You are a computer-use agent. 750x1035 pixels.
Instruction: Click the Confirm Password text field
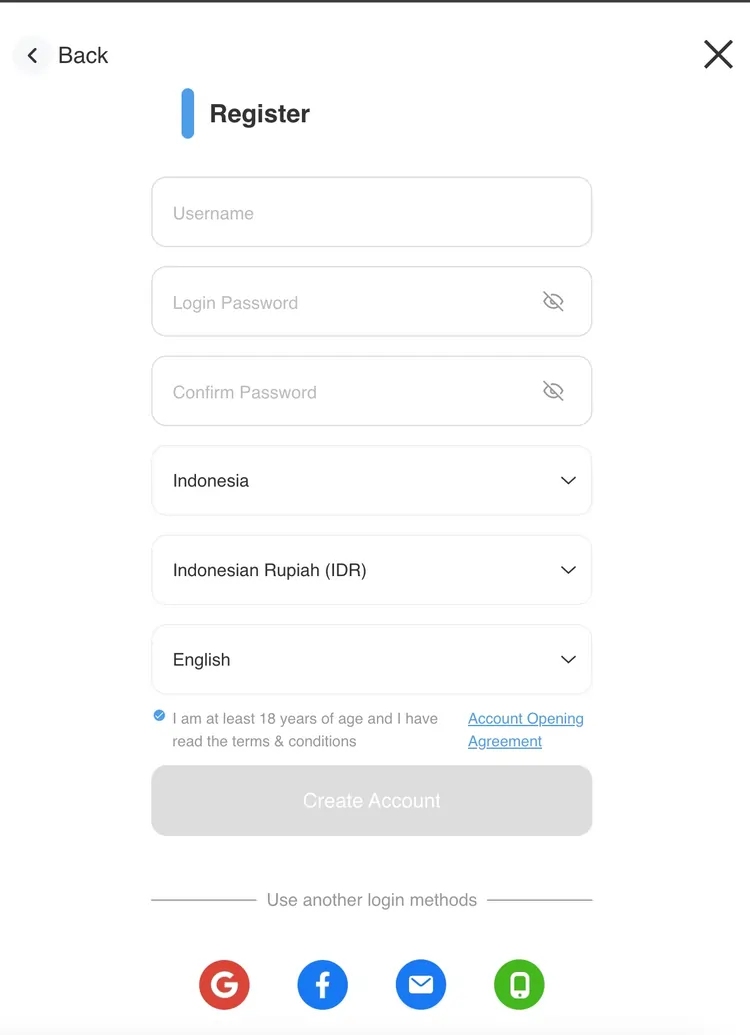pyautogui.click(x=340, y=392)
